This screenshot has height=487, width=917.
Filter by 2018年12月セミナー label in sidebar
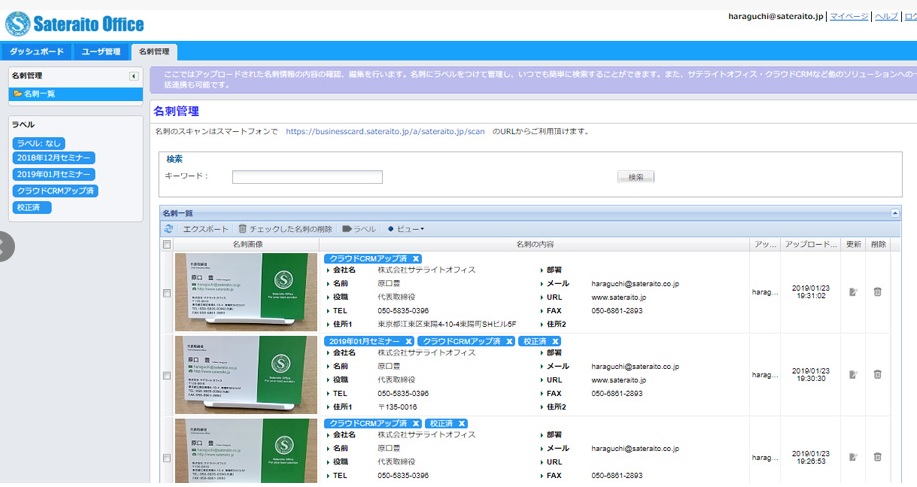(x=55, y=159)
